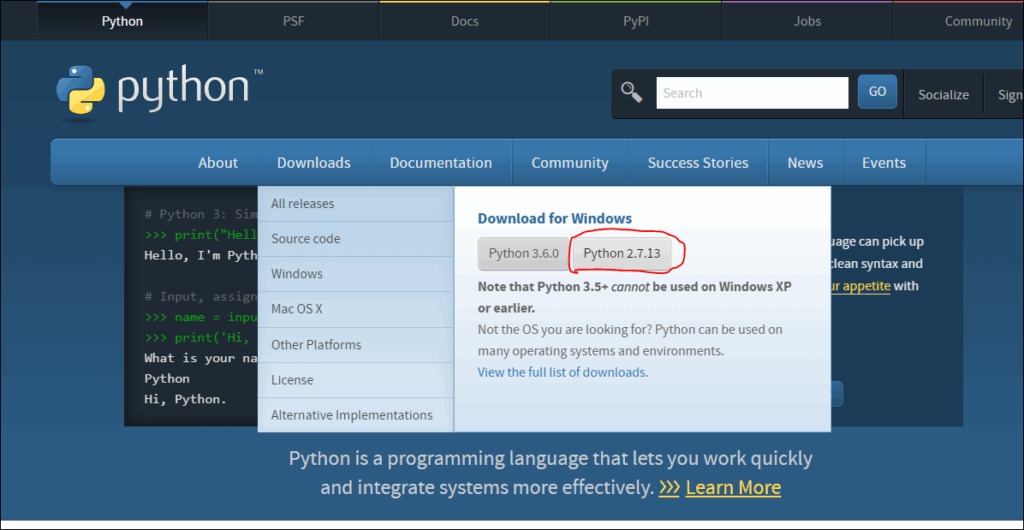This screenshot has height=530, width=1024.
Task: Click the magnifying glass search icon
Action: [632, 92]
